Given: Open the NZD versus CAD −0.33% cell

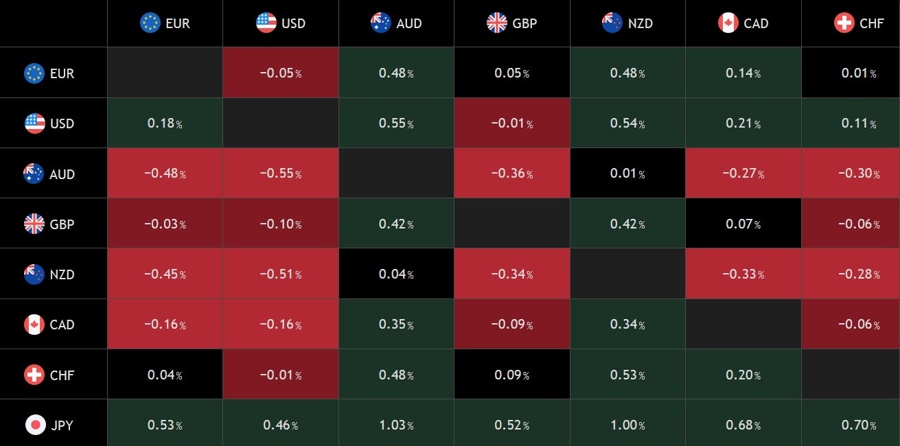Looking at the screenshot, I should click(x=743, y=274).
